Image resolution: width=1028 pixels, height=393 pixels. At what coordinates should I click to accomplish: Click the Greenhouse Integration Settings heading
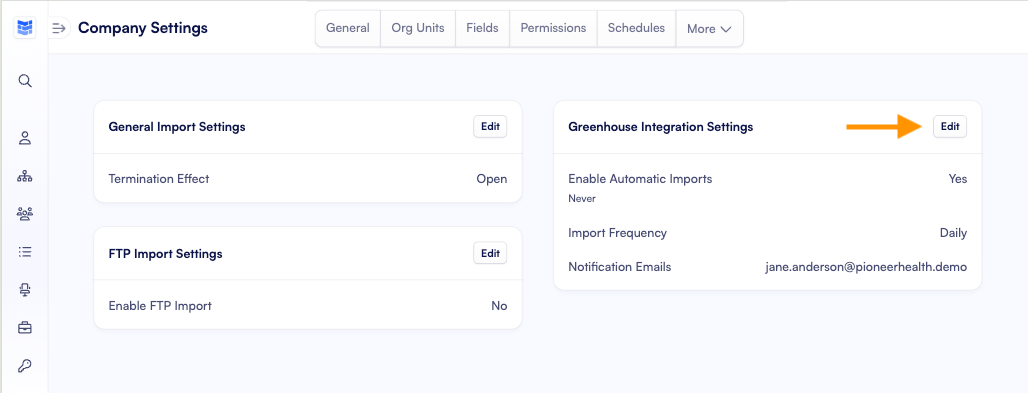pyautogui.click(x=661, y=127)
